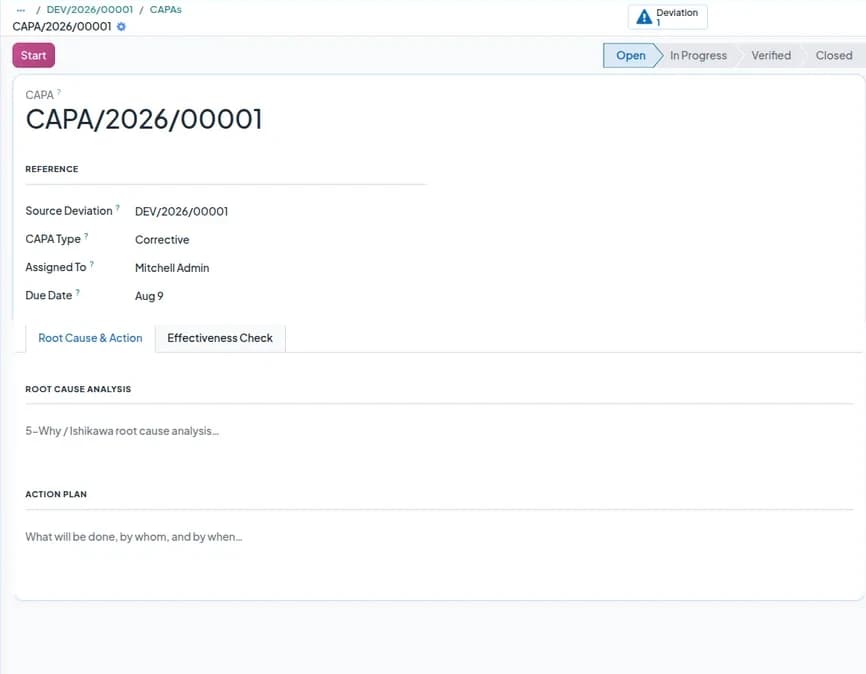Switch to Effectiveness Check tab
The image size is (866, 674).
220,338
